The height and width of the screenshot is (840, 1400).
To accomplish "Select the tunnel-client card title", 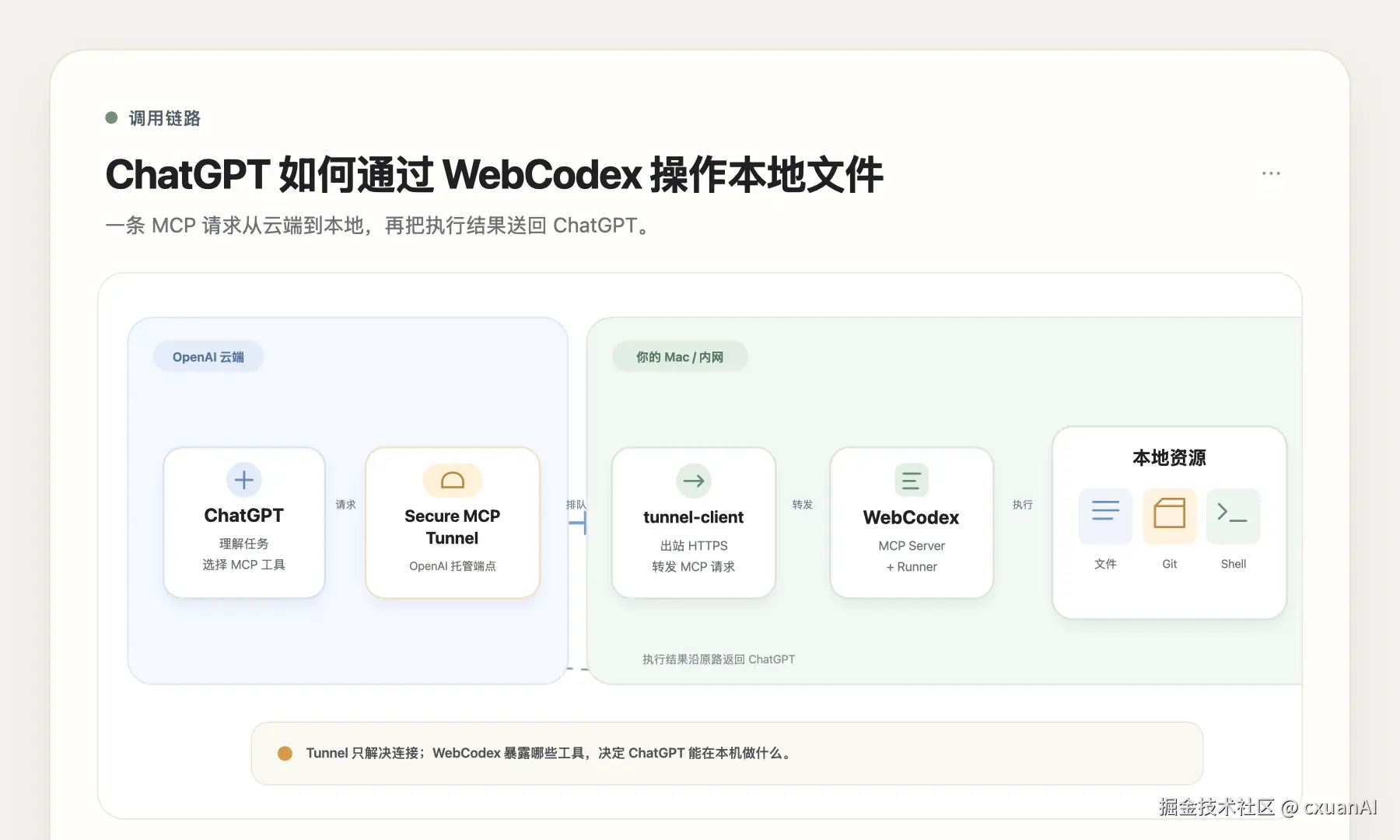I will click(x=694, y=517).
